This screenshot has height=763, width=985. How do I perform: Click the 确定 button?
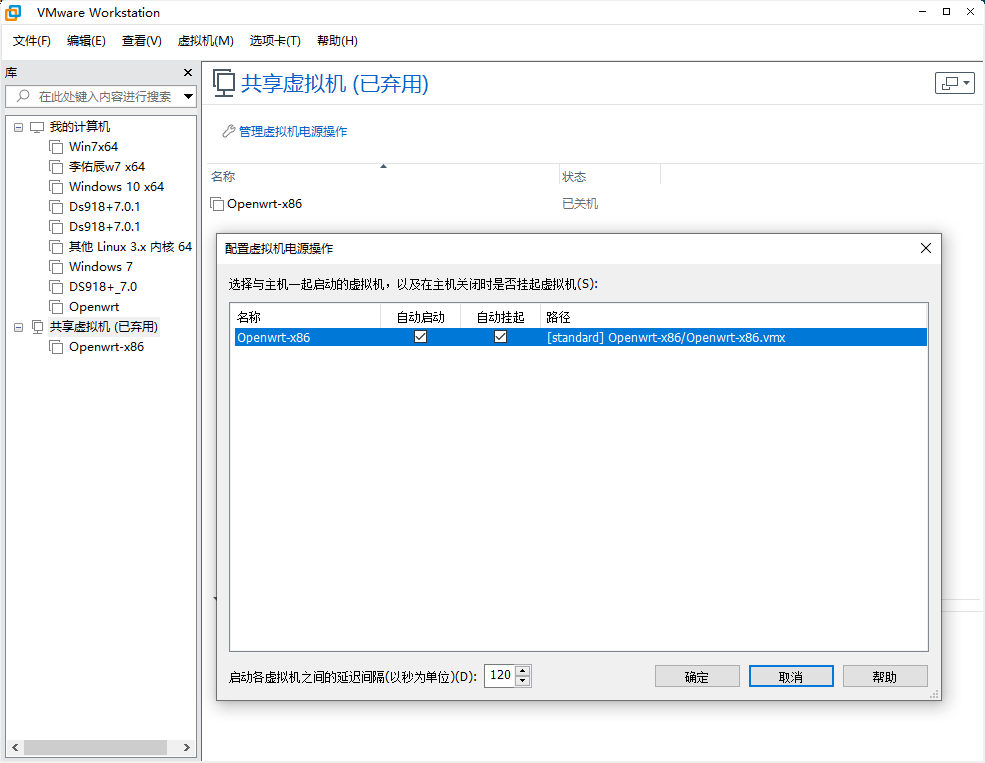(x=697, y=677)
